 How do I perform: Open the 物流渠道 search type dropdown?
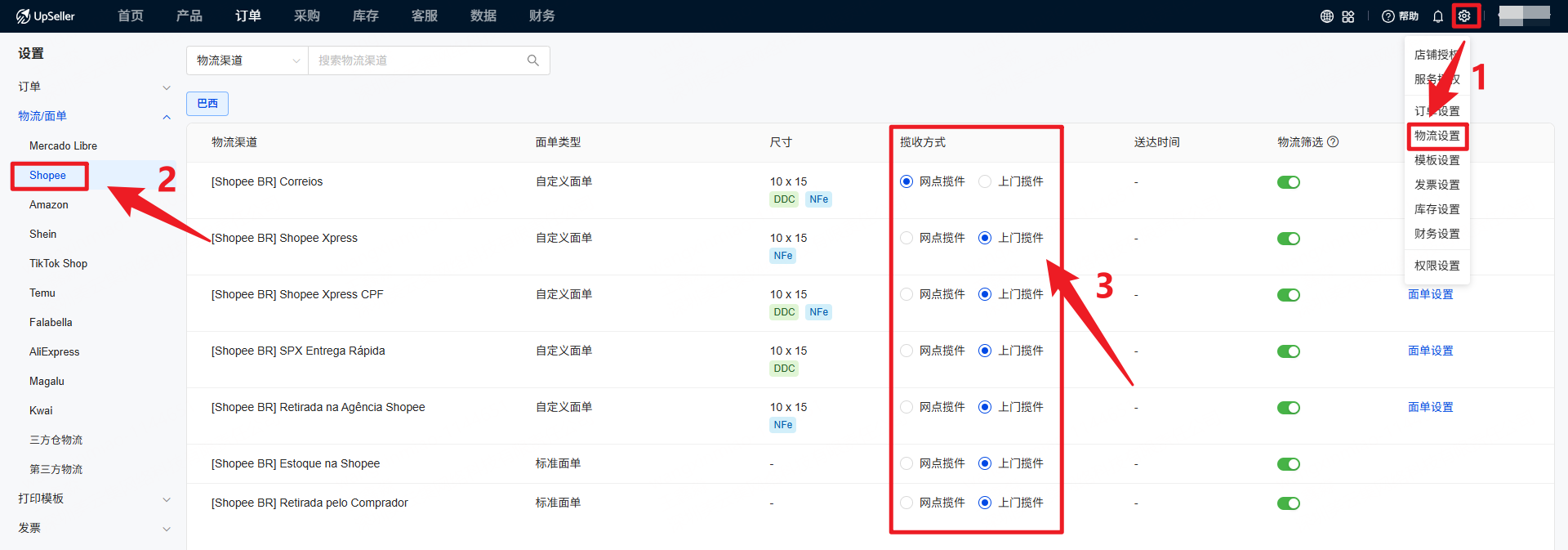pos(247,60)
